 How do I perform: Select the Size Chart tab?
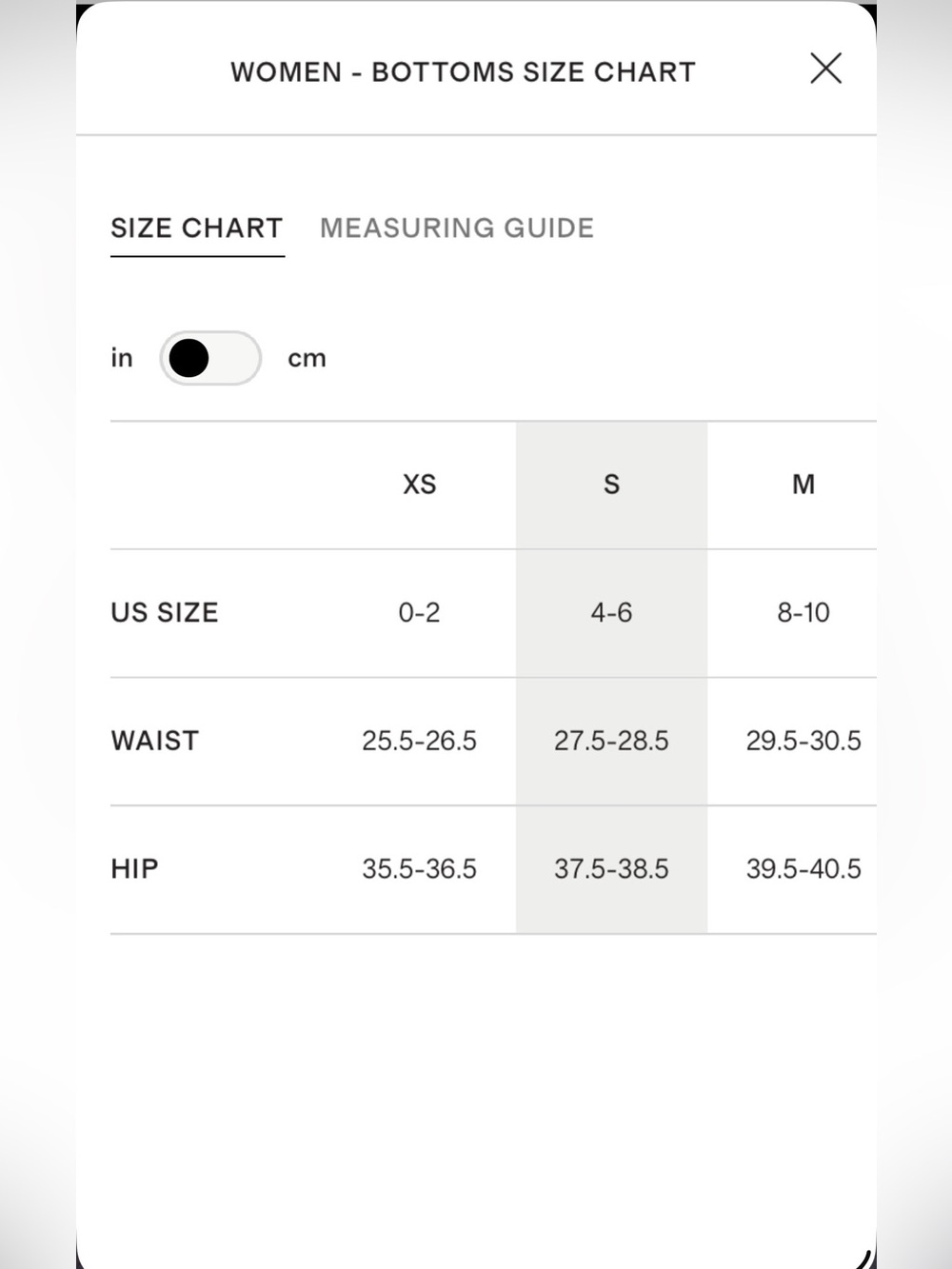tap(197, 228)
